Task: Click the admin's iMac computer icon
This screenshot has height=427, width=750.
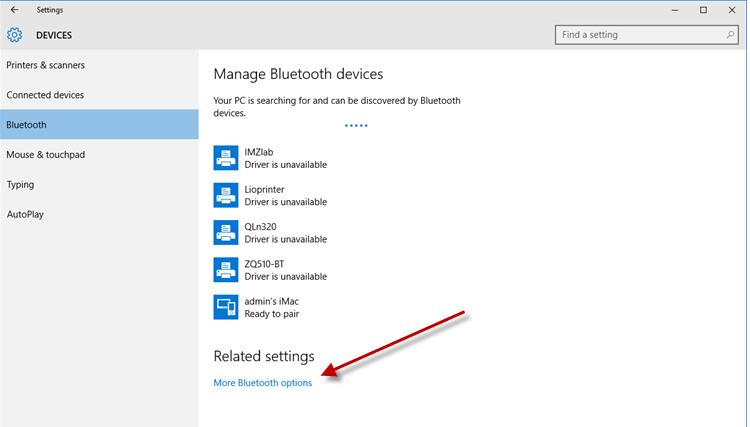Action: tap(226, 307)
